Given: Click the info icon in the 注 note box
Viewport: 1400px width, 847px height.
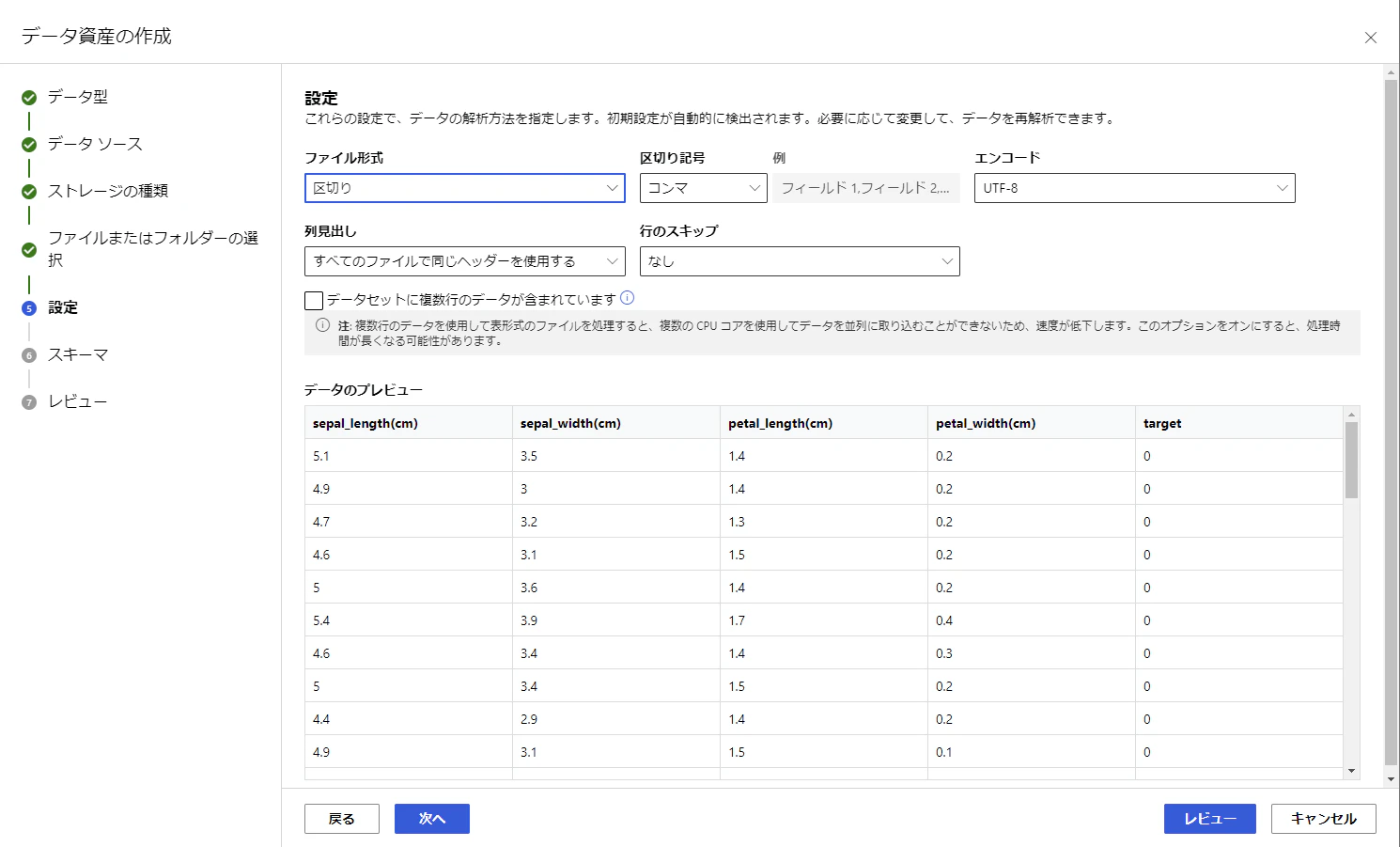Looking at the screenshot, I should coord(322,325).
